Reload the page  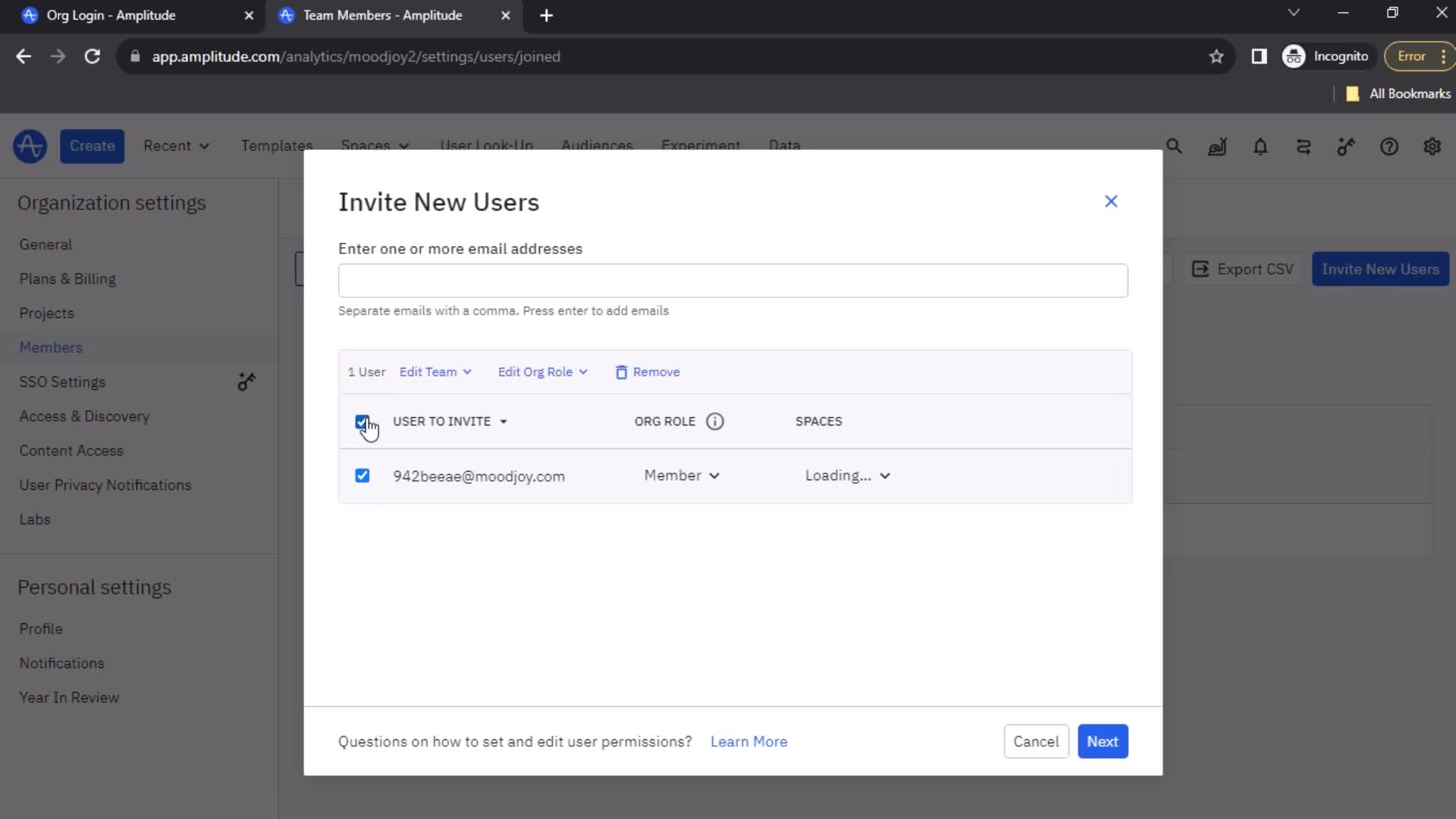click(92, 56)
